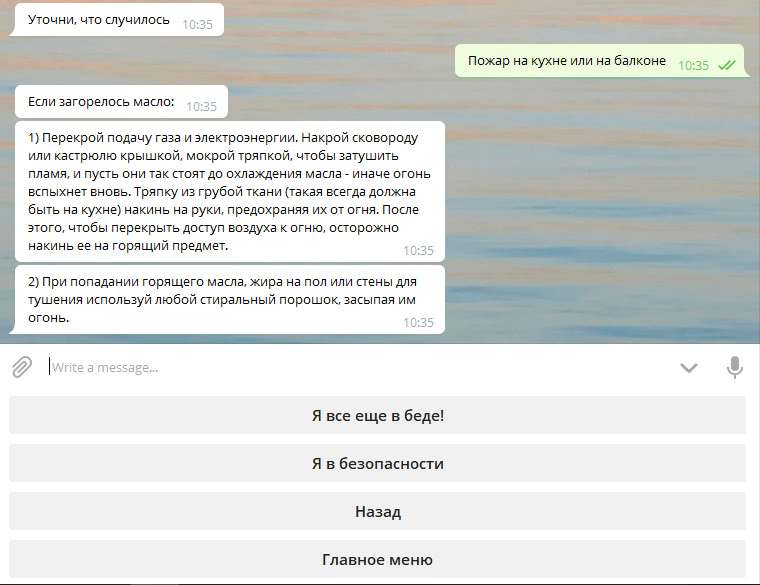Collapse bot keyboard with chevron icon
760x585 pixels.
tap(689, 368)
